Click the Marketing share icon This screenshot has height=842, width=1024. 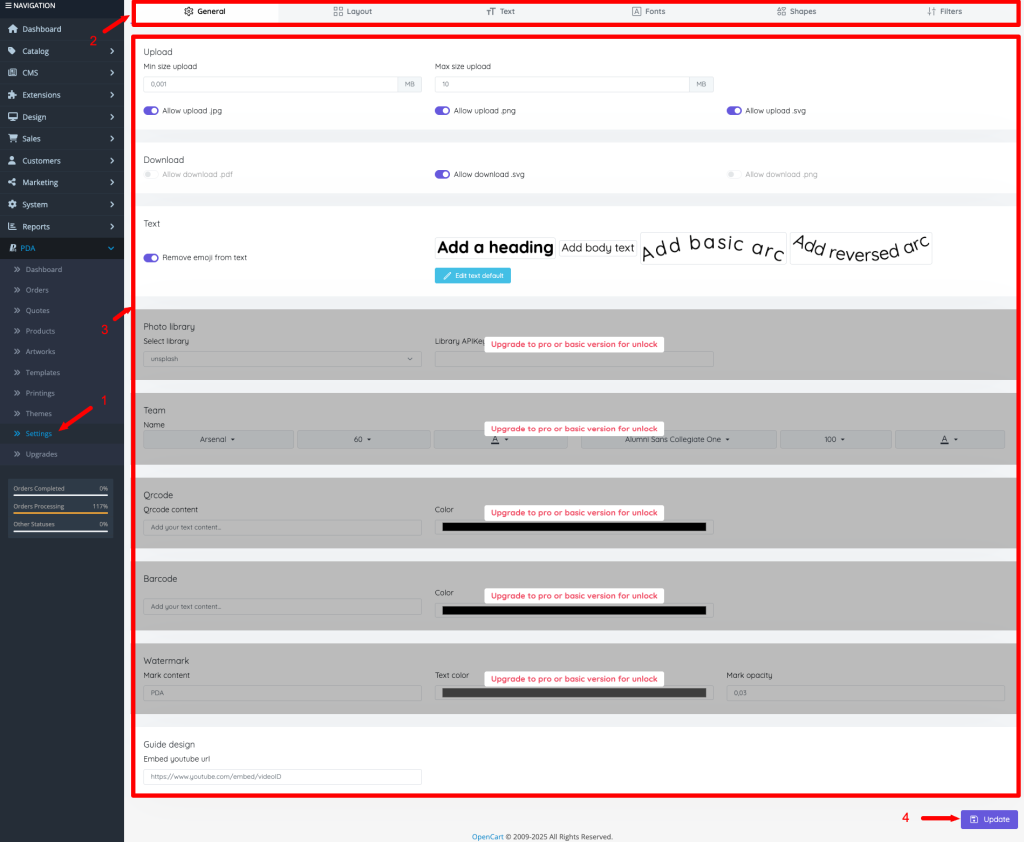click(12, 182)
